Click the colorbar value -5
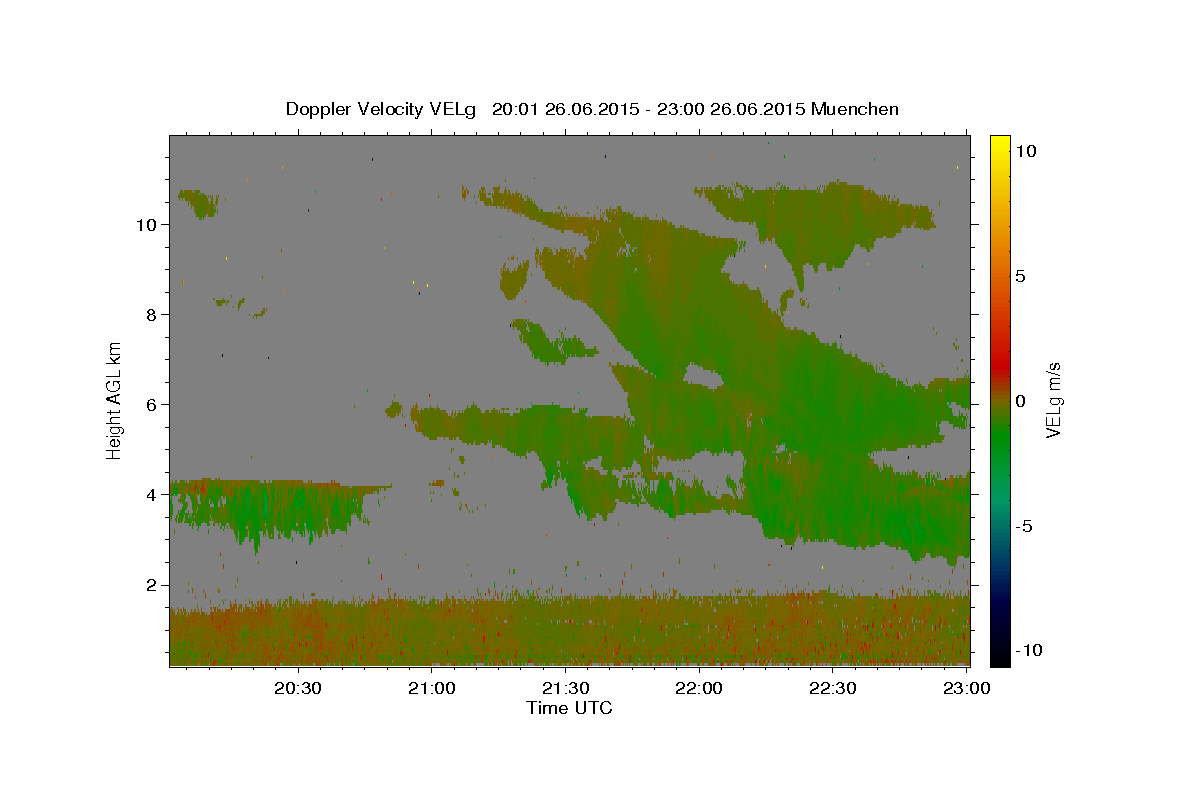 [x=1024, y=526]
